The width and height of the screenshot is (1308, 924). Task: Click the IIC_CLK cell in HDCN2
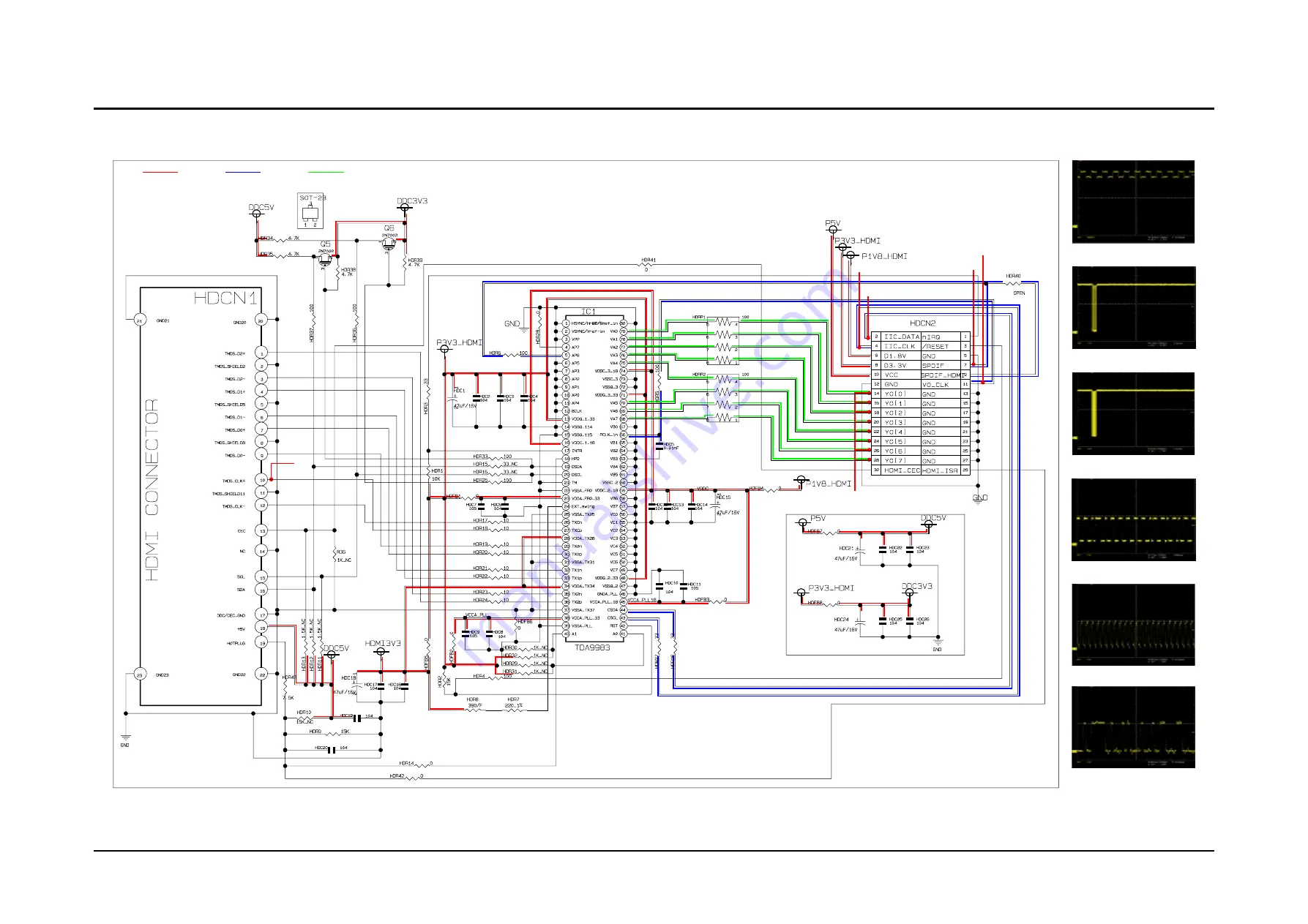(900, 347)
